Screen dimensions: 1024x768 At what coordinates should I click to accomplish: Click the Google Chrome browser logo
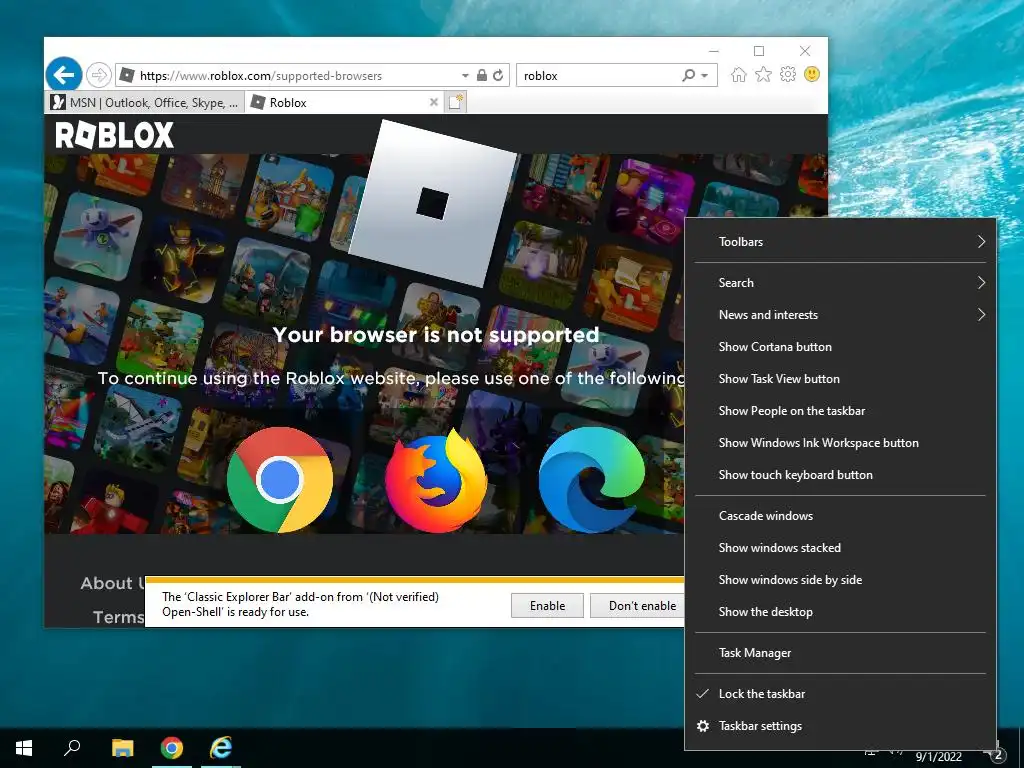280,480
